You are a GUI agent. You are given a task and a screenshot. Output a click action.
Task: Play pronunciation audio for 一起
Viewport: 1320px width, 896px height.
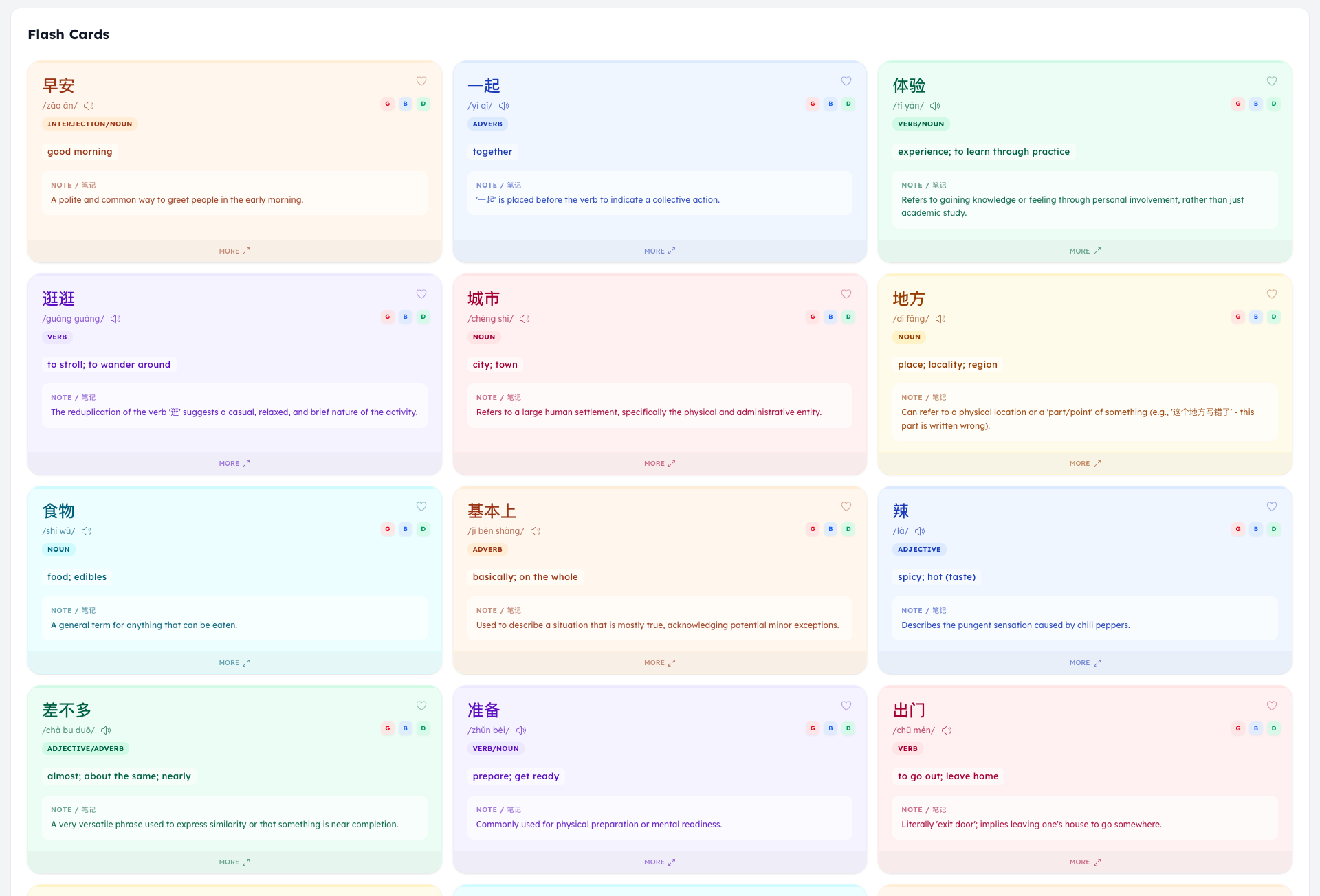pyautogui.click(x=504, y=106)
